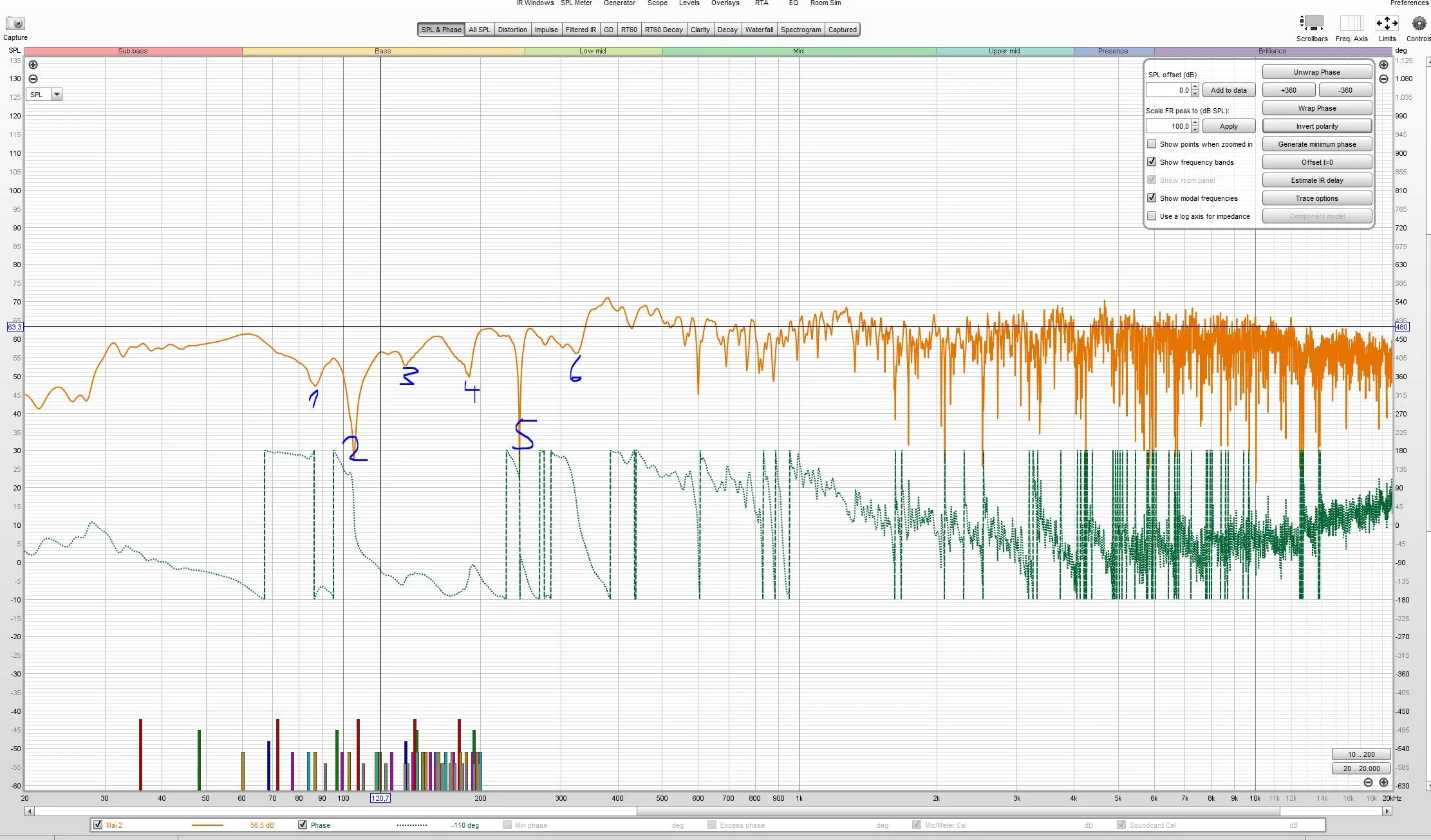This screenshot has width=1431, height=840.
Task: Set frequency range with 10 .. 200 button
Action: (x=1361, y=754)
